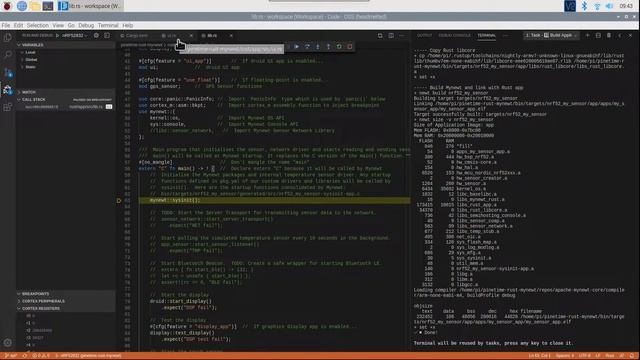Image resolution: width=640 pixels, height=360 pixels.
Task: Expand the WATCH section
Action: tap(65, 92)
